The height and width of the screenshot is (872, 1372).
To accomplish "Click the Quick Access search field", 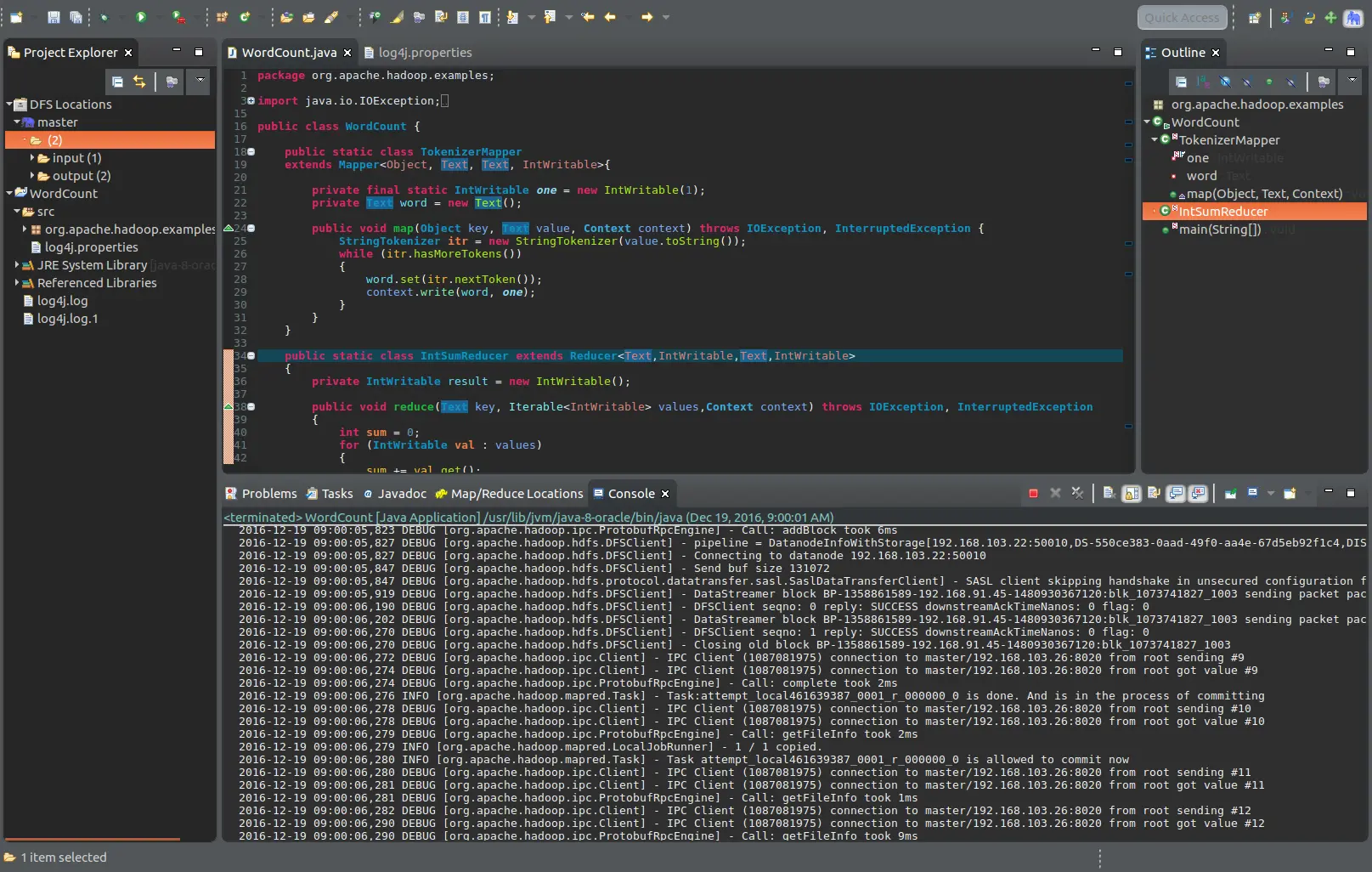I will [x=1181, y=18].
